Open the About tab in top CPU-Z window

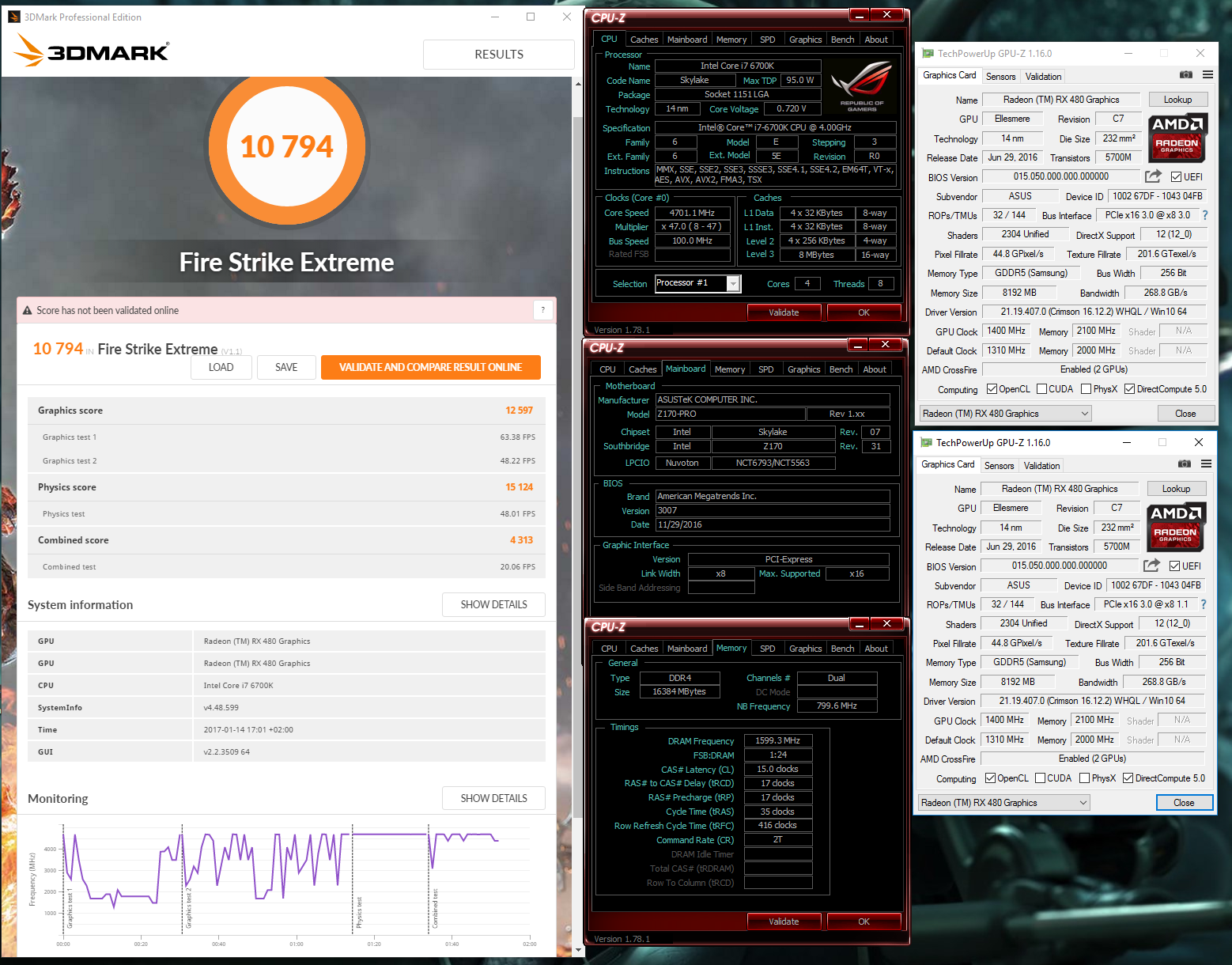[876, 40]
